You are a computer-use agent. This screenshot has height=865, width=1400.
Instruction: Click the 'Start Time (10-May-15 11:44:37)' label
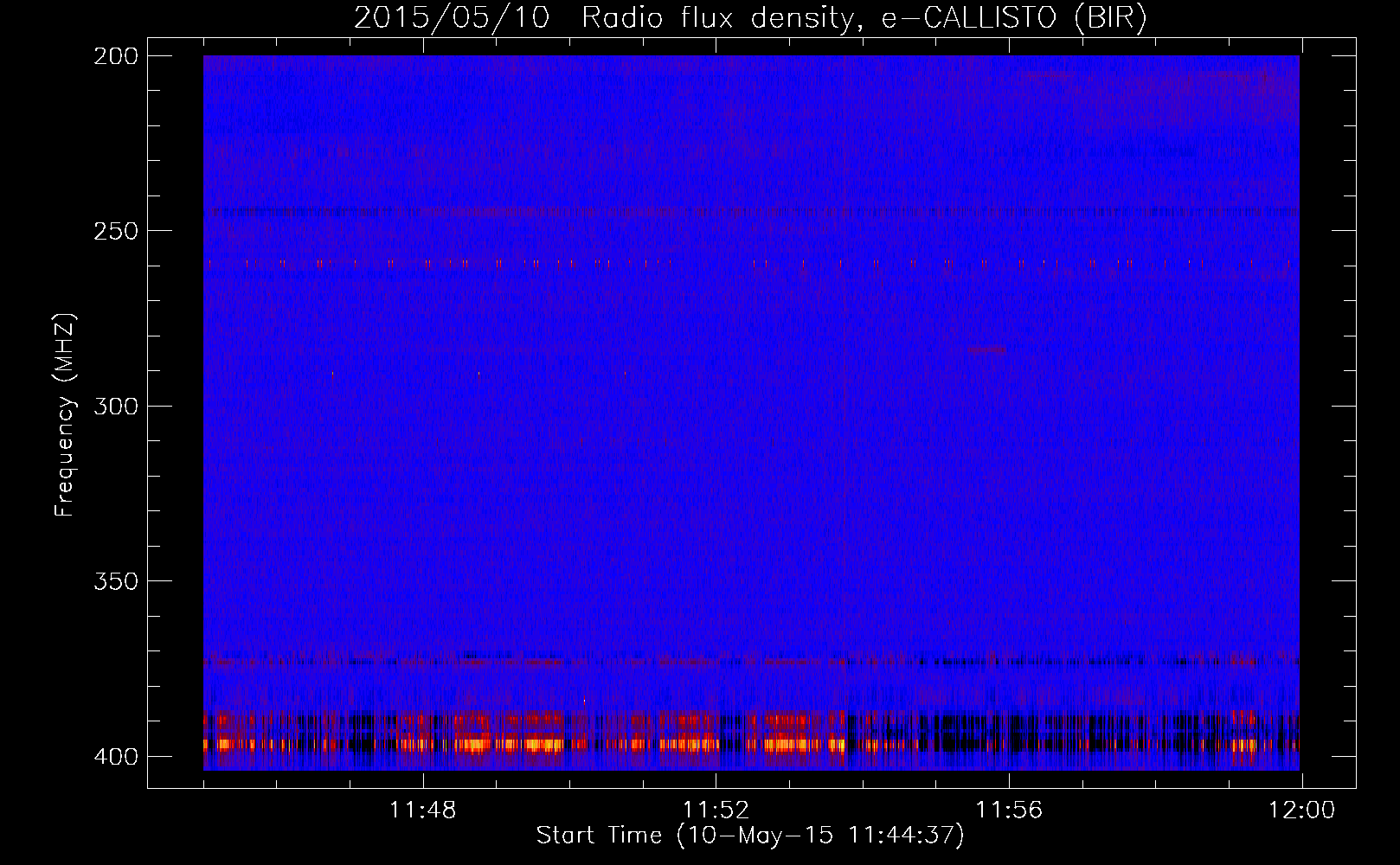pos(750,836)
